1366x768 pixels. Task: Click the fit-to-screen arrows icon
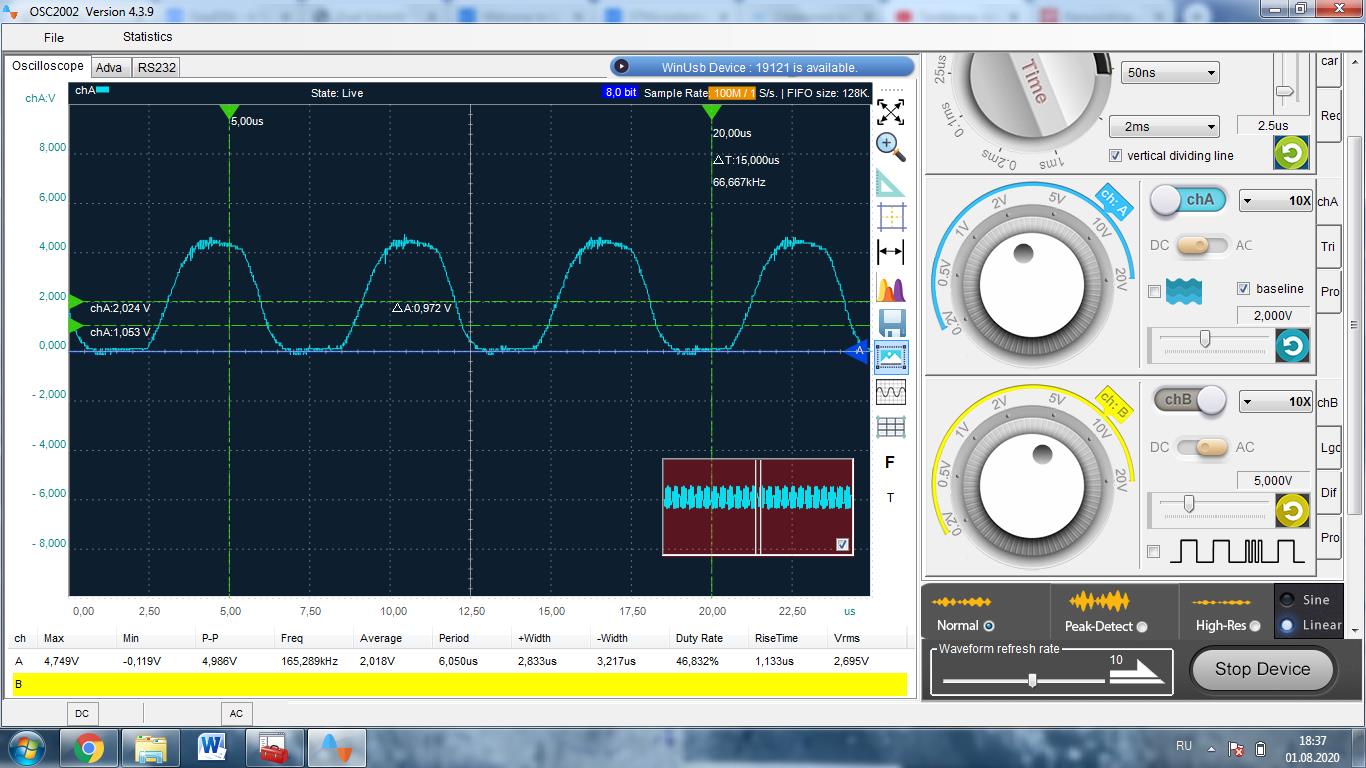[x=890, y=111]
